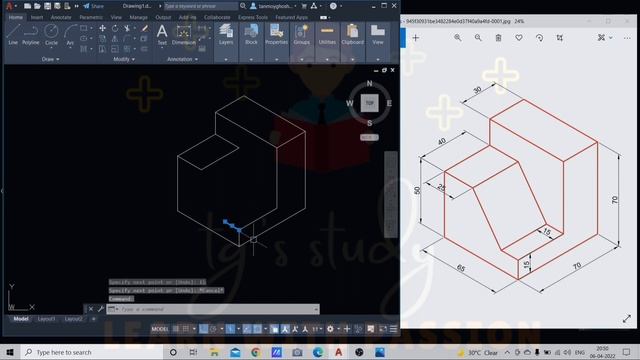Click the search magnifier in AutoCAD title bar

pyautogui.click(x=243, y=6)
